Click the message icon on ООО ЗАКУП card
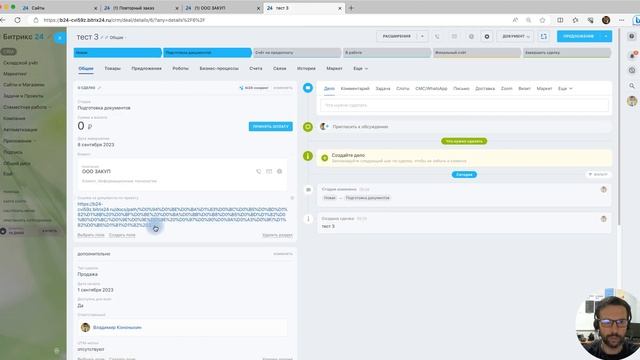The height and width of the screenshot is (360, 640). point(269,171)
